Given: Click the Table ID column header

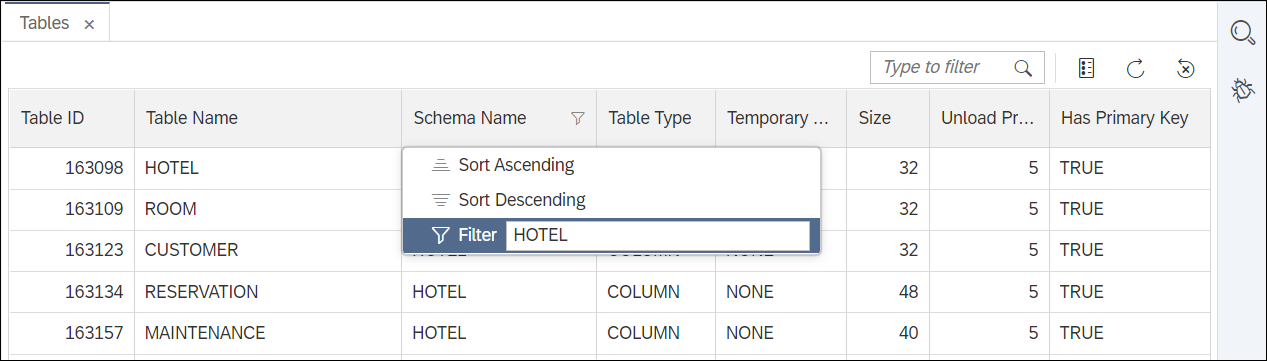Looking at the screenshot, I should point(72,118).
